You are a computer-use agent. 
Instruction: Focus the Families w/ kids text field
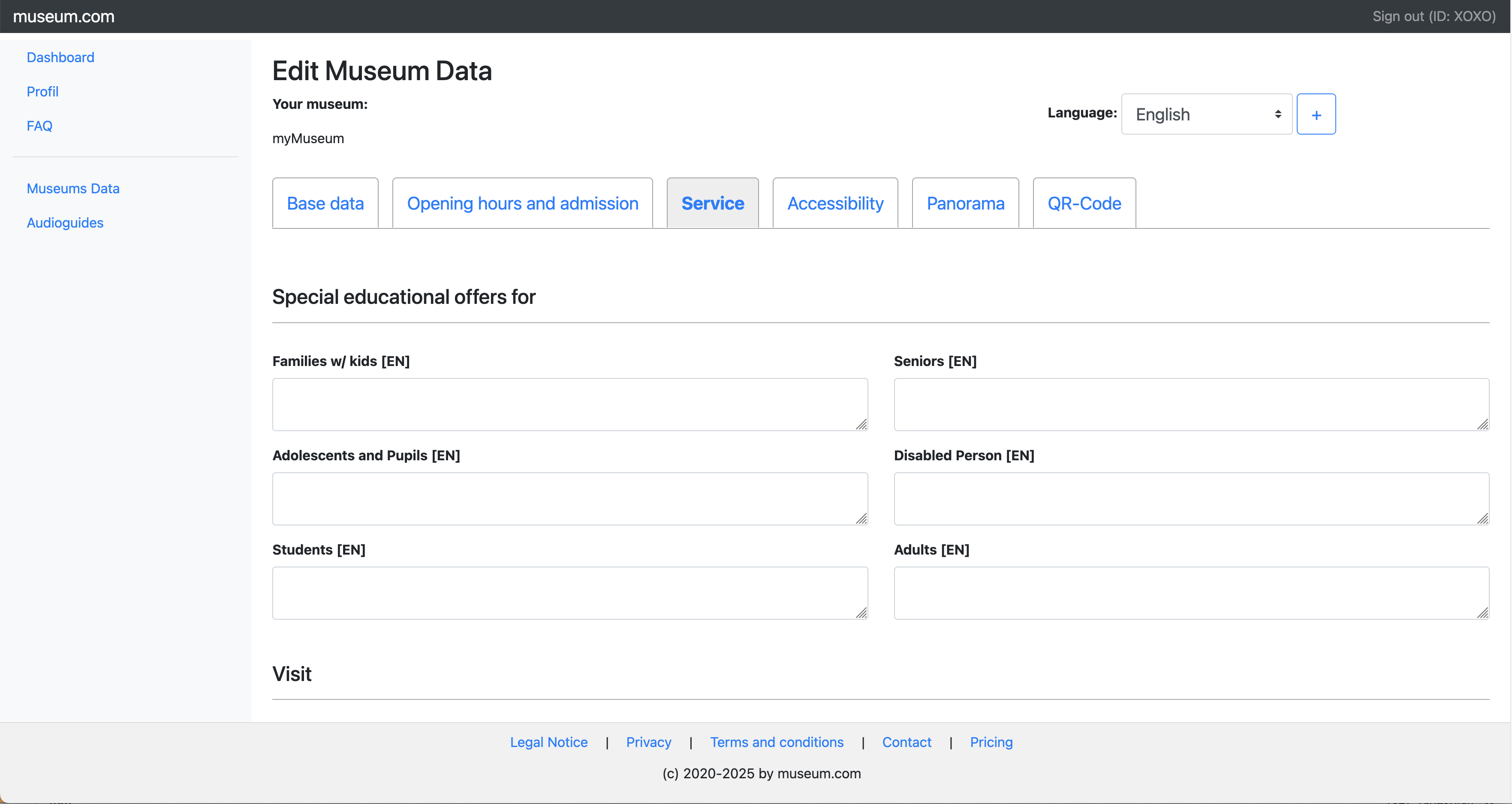click(x=569, y=405)
